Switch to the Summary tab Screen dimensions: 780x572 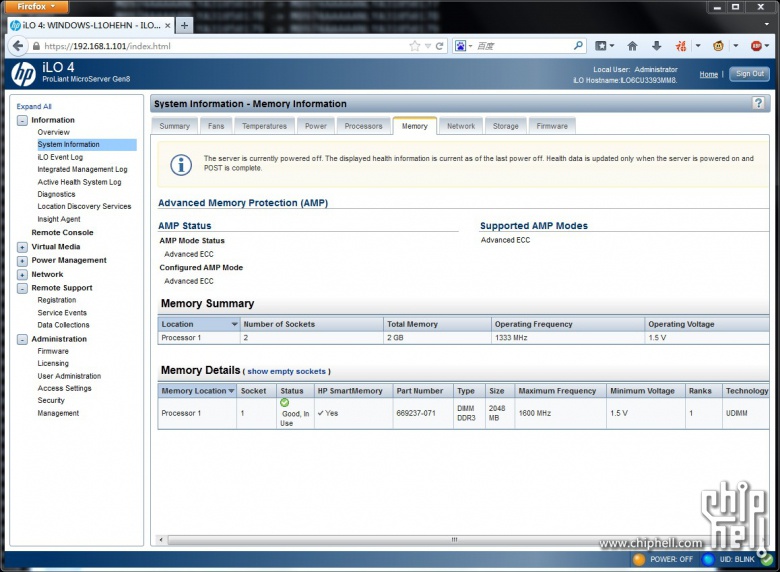click(x=175, y=126)
